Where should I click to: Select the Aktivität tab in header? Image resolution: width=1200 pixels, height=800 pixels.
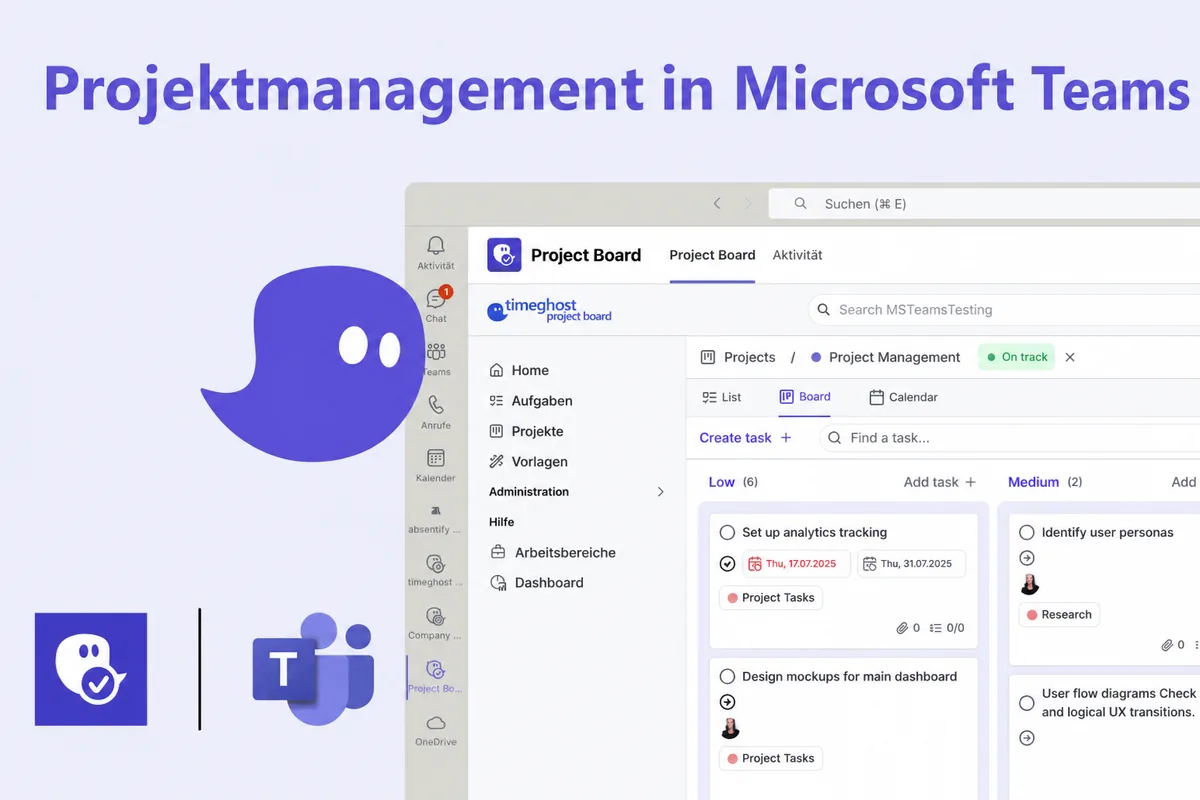(798, 255)
